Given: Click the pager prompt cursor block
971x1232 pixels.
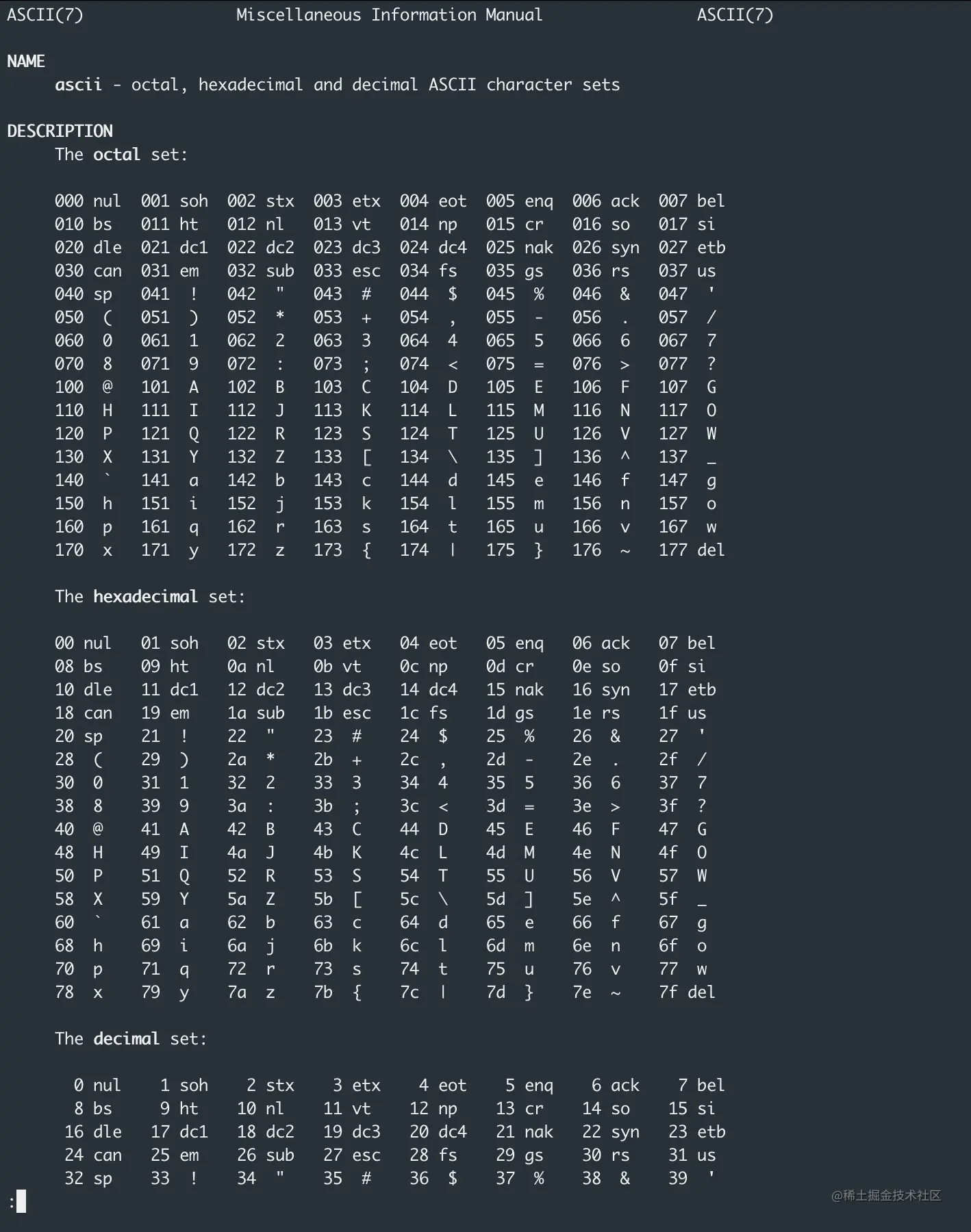Looking at the screenshot, I should tap(21, 1201).
